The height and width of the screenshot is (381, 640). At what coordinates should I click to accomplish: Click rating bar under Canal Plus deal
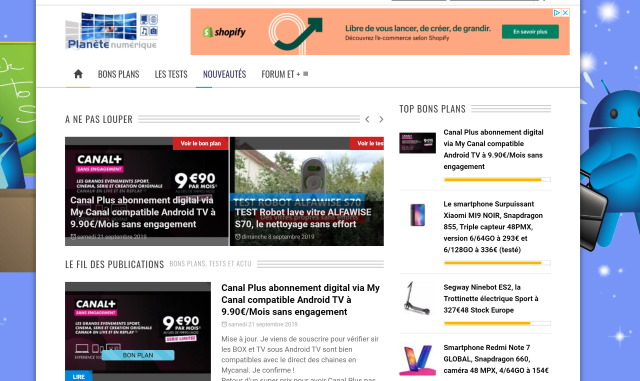coord(497,180)
